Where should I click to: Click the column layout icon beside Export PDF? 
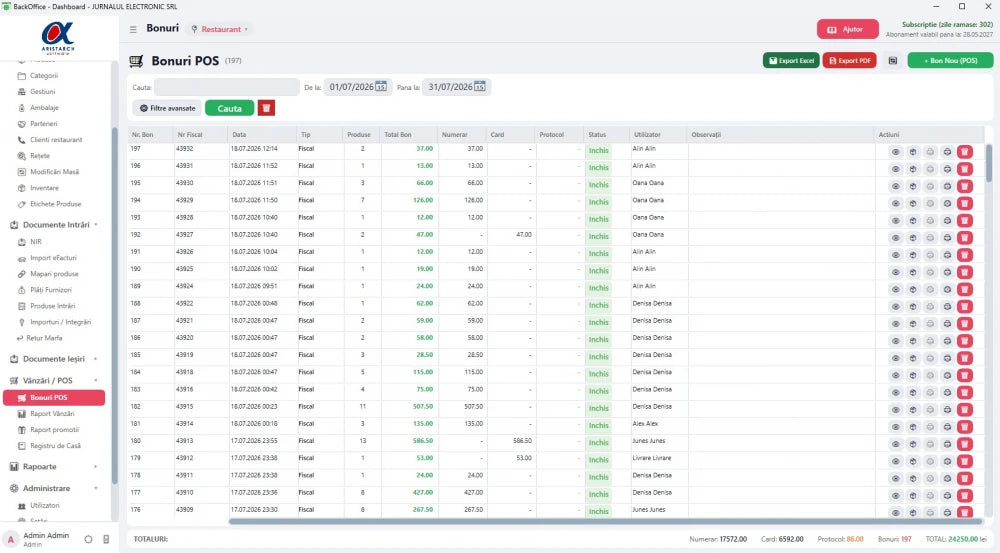click(893, 61)
